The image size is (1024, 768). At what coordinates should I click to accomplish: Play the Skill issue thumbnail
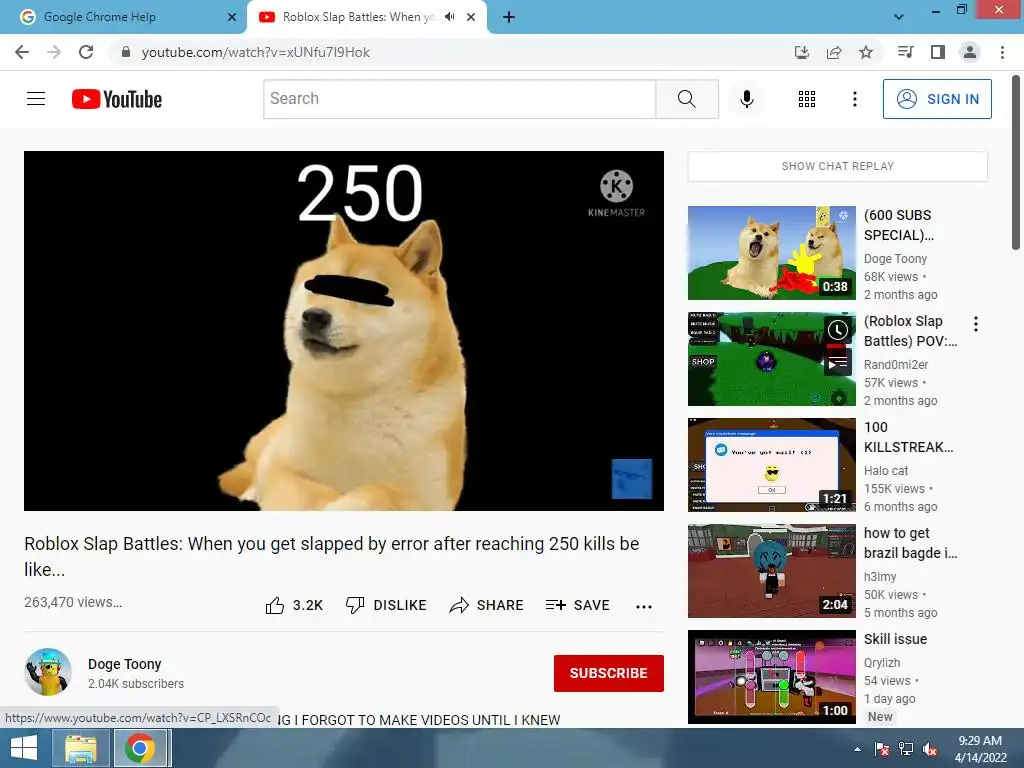pos(771,677)
